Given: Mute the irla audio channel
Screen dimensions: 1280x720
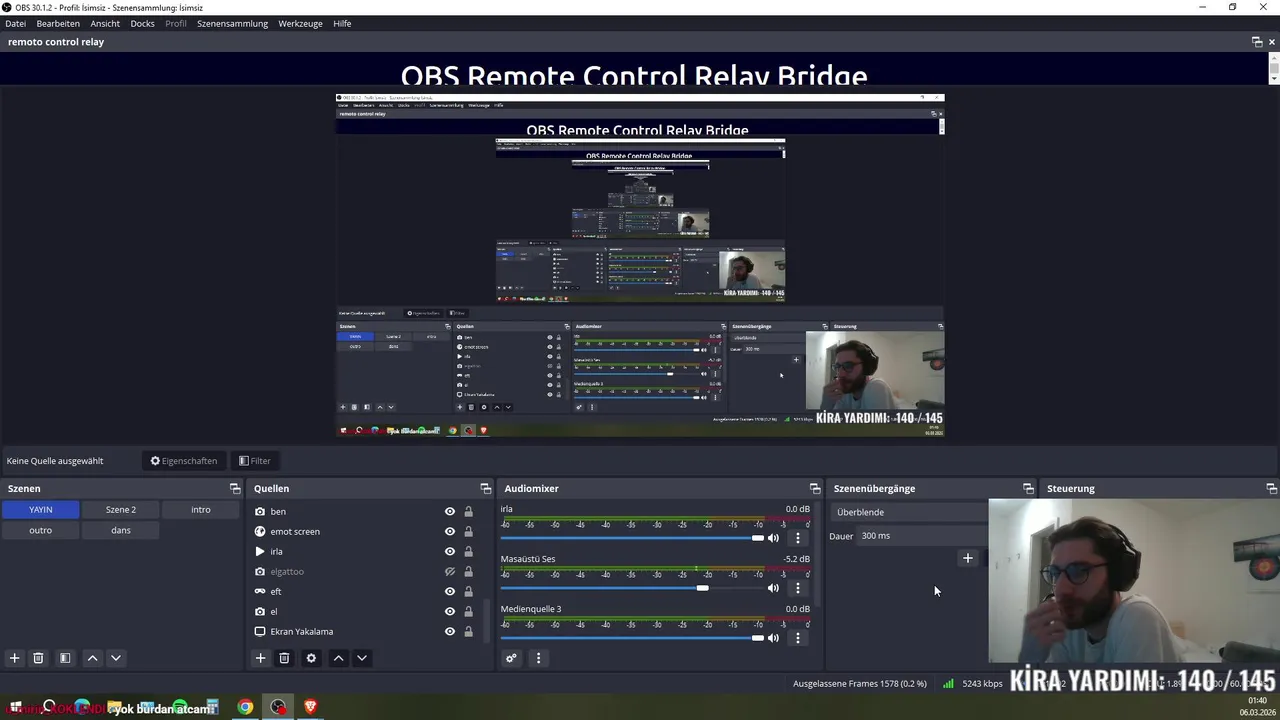Looking at the screenshot, I should [773, 538].
